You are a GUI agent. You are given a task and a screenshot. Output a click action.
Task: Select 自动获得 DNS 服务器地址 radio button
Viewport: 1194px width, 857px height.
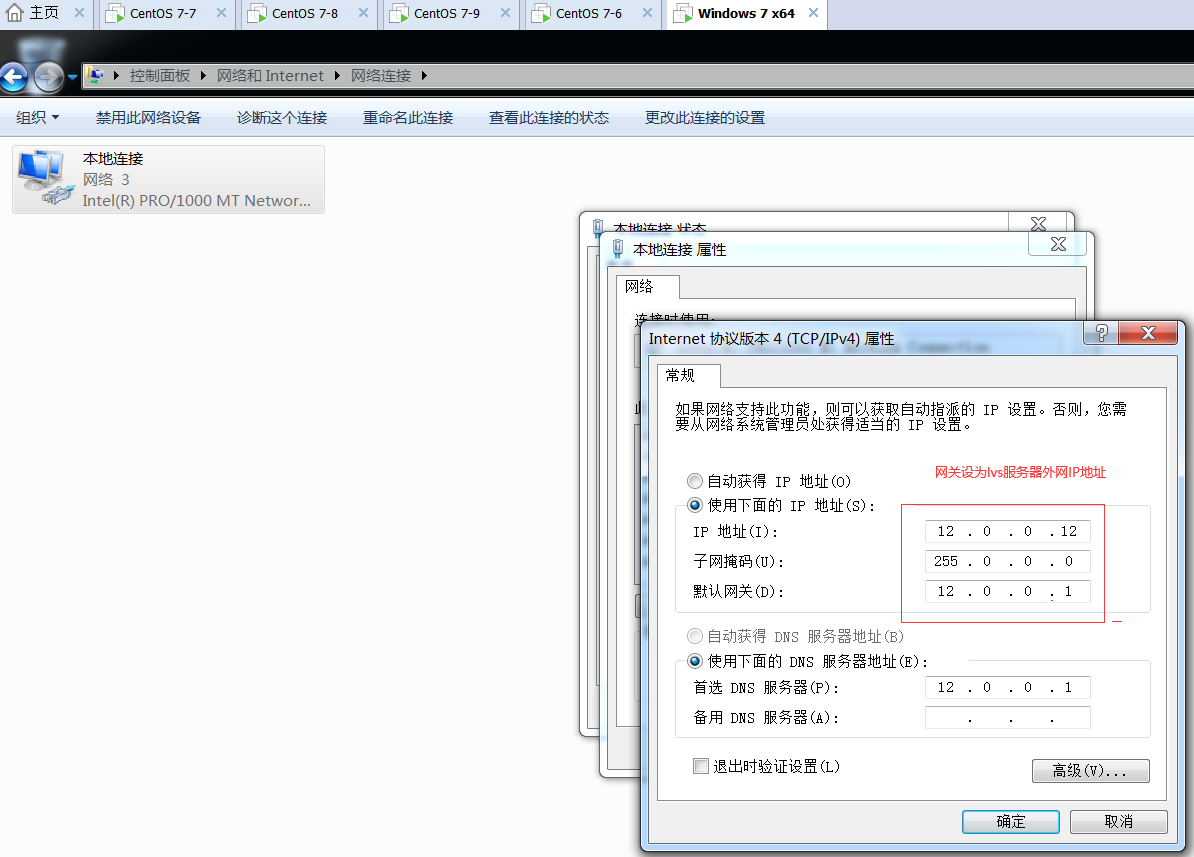coord(694,635)
